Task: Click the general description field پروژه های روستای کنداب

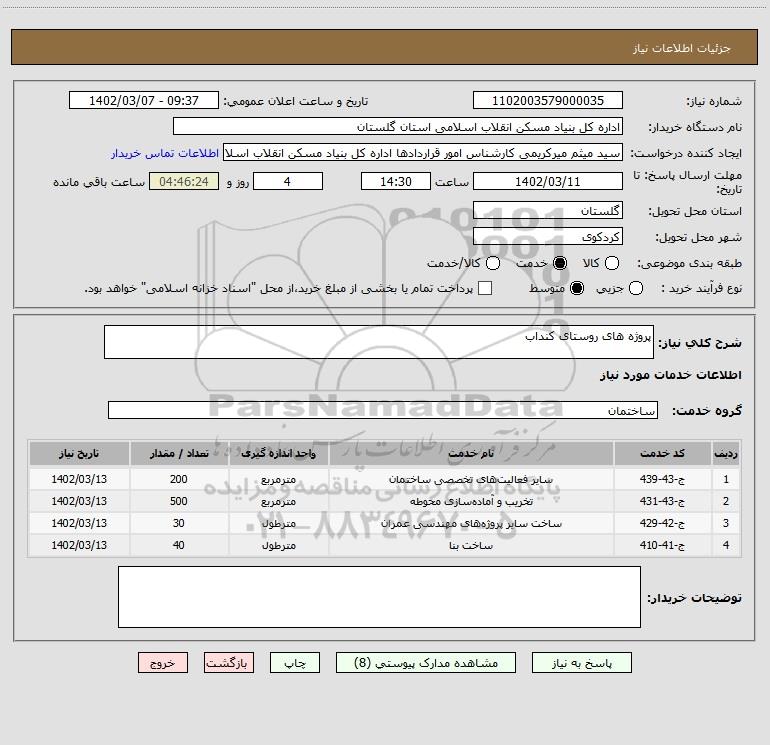Action: (x=379, y=342)
